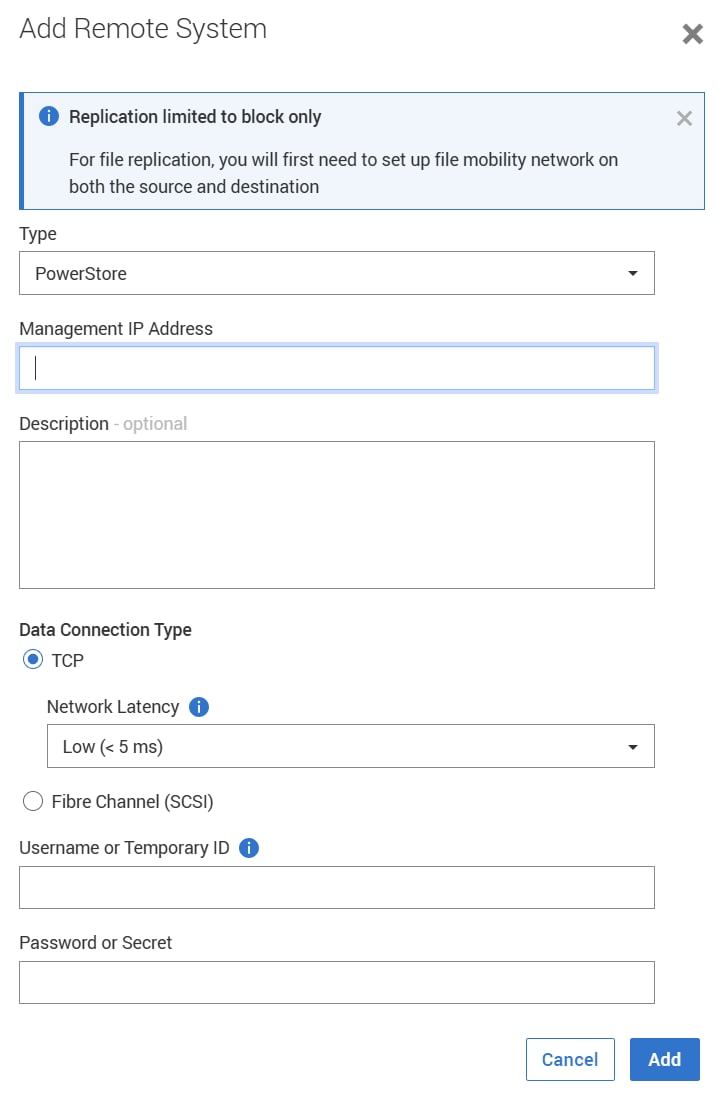
Task: Click the 'Password or Secret' label
Action: coord(96,943)
